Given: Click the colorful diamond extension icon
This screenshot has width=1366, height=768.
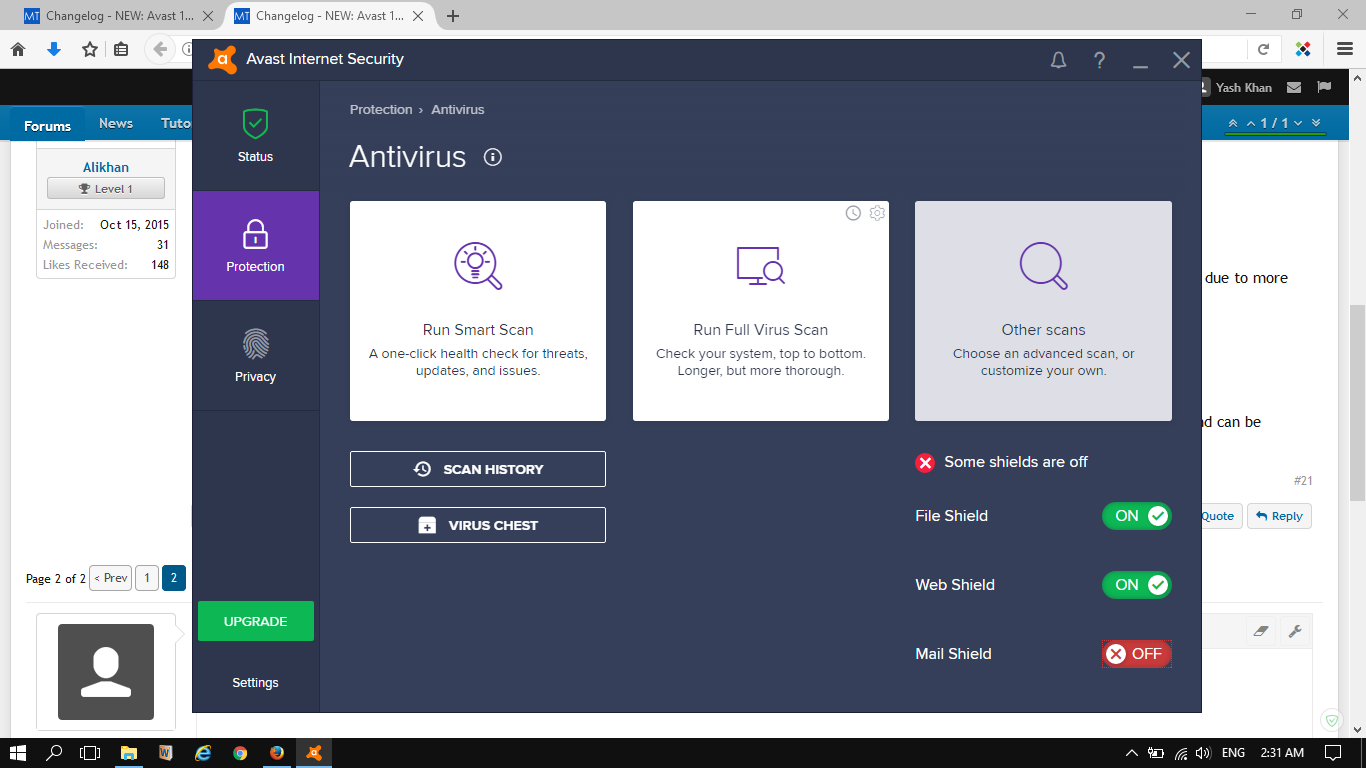Looking at the screenshot, I should [x=1303, y=49].
